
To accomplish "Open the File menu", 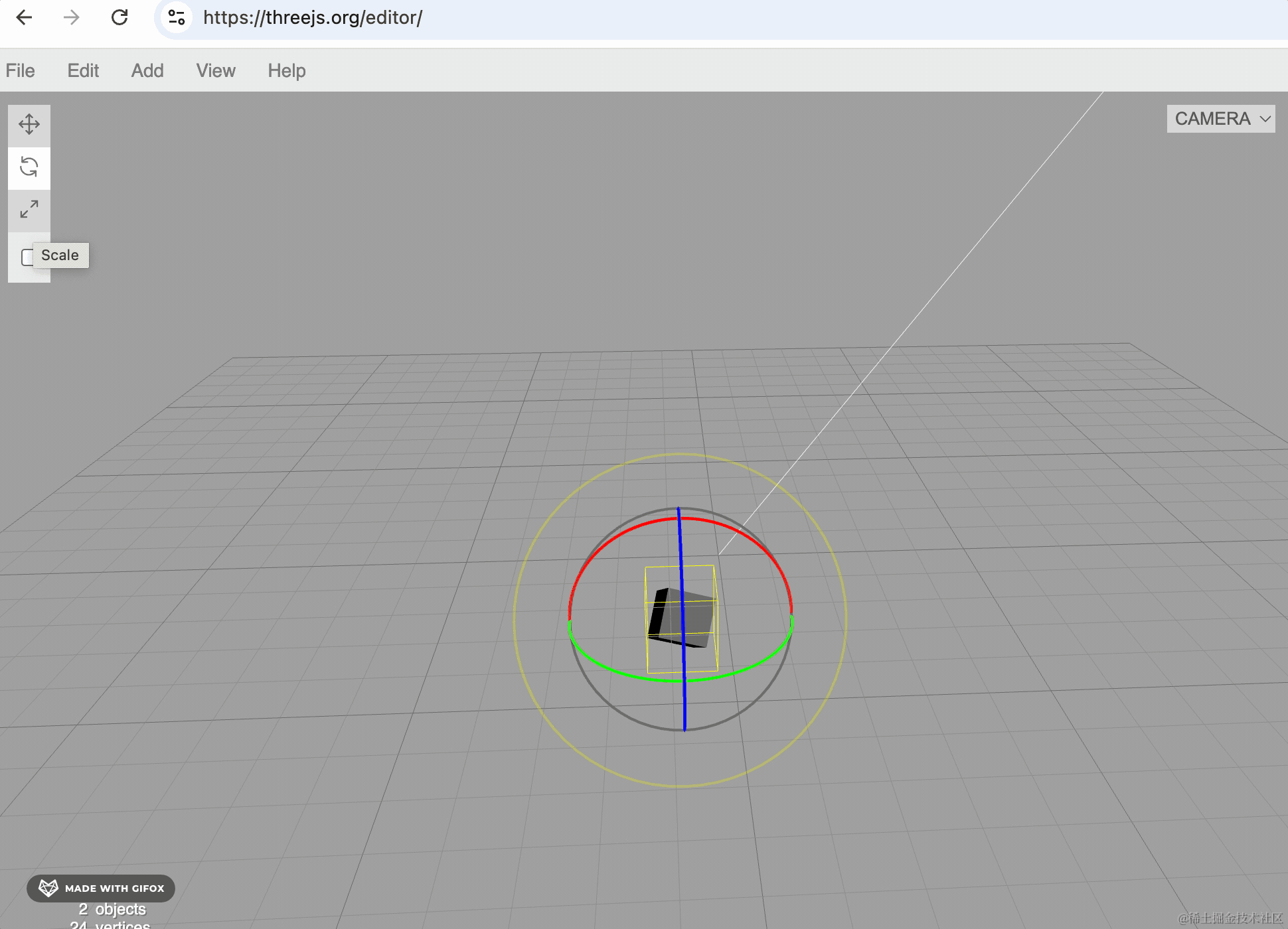I will pos(21,70).
